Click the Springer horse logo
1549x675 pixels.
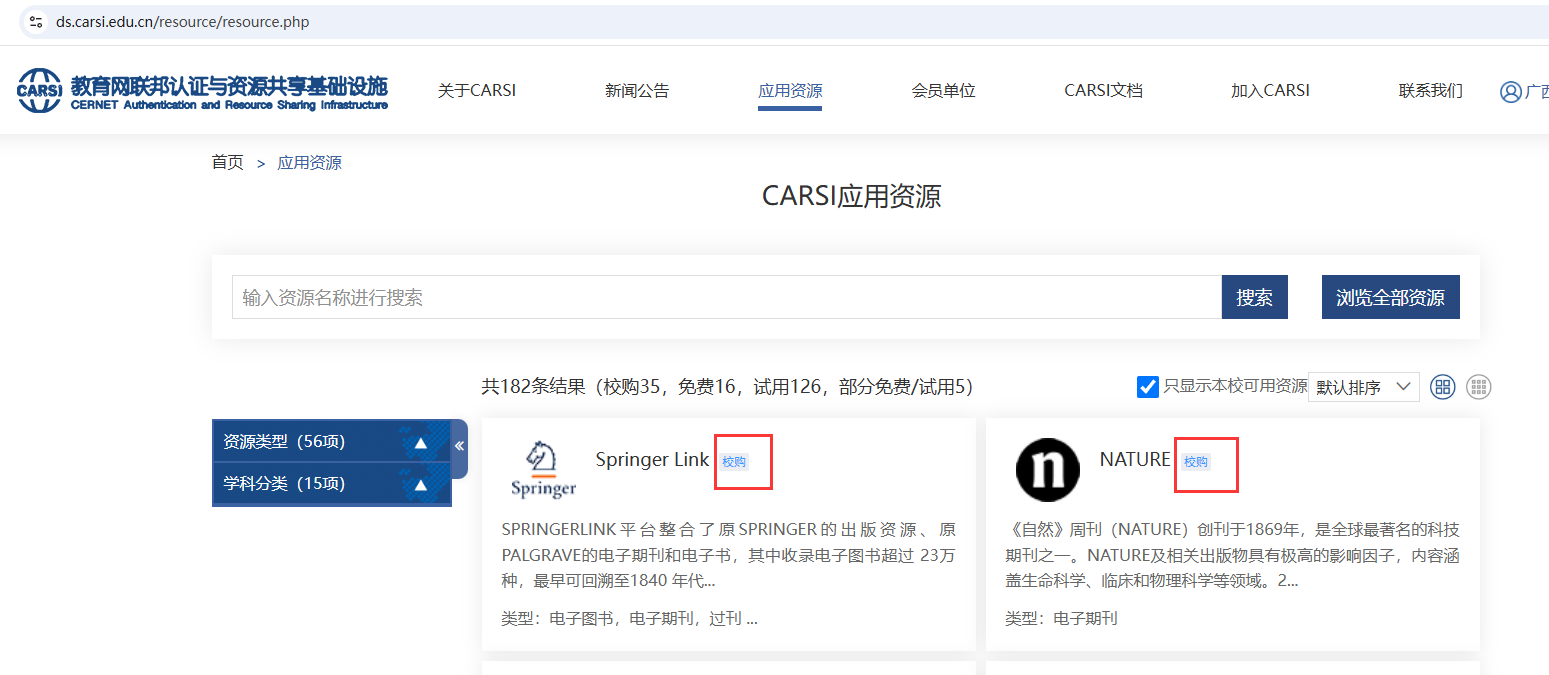click(x=543, y=469)
